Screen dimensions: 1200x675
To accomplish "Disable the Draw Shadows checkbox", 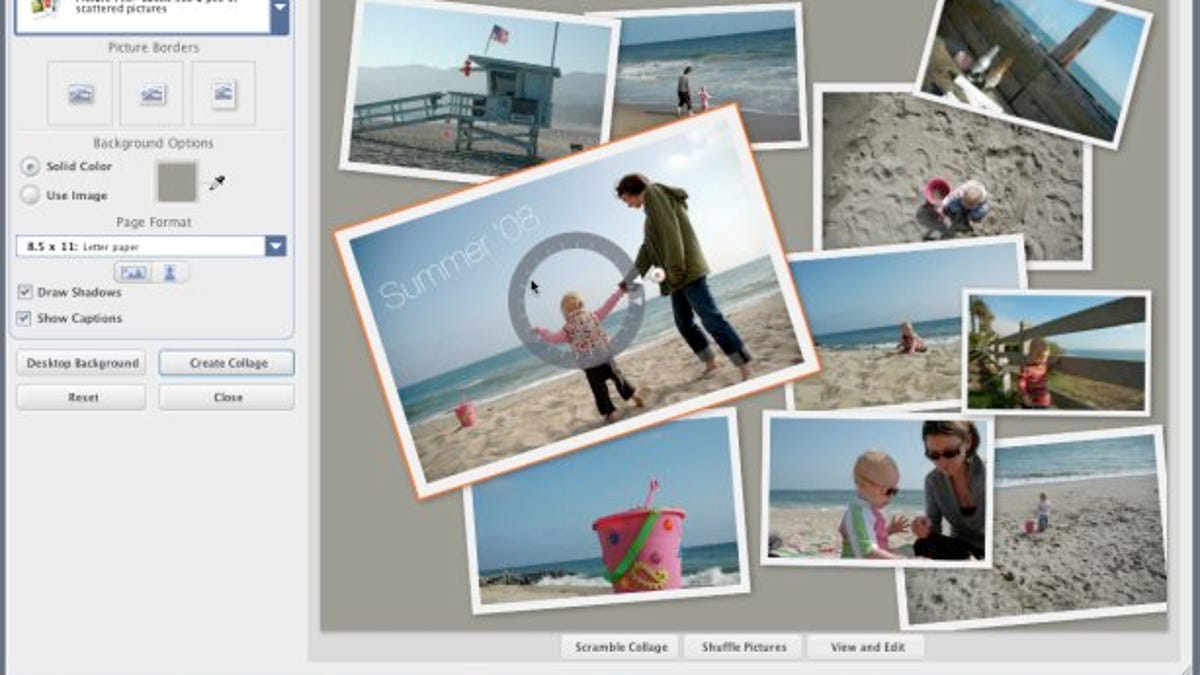I will (x=23, y=292).
